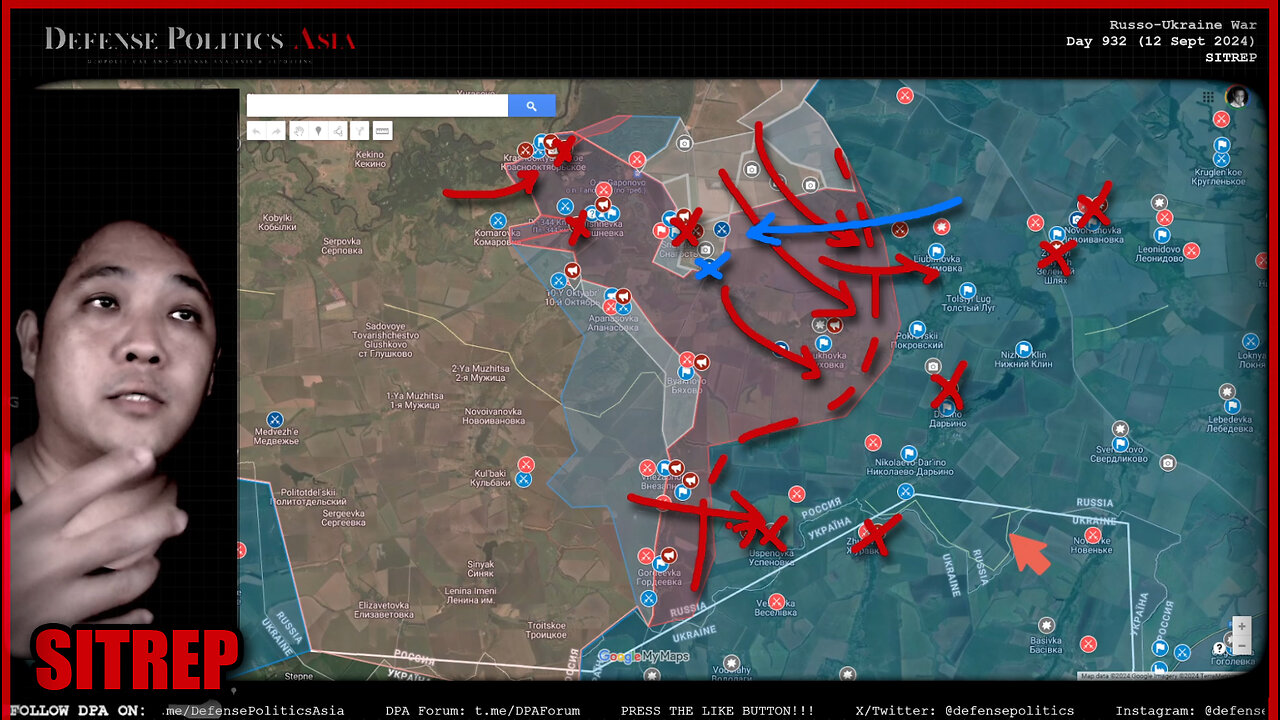Click the Kruglen'koe village label
Viewport: 1280px width, 720px height.
click(x=1218, y=177)
